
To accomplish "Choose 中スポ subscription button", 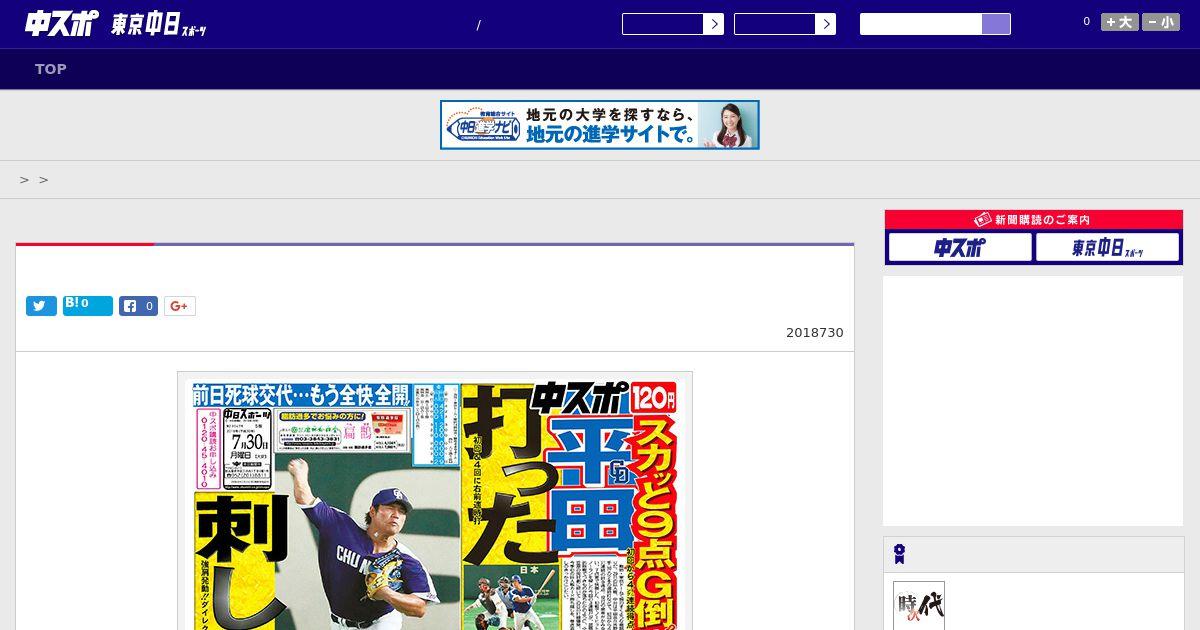I will (x=960, y=247).
